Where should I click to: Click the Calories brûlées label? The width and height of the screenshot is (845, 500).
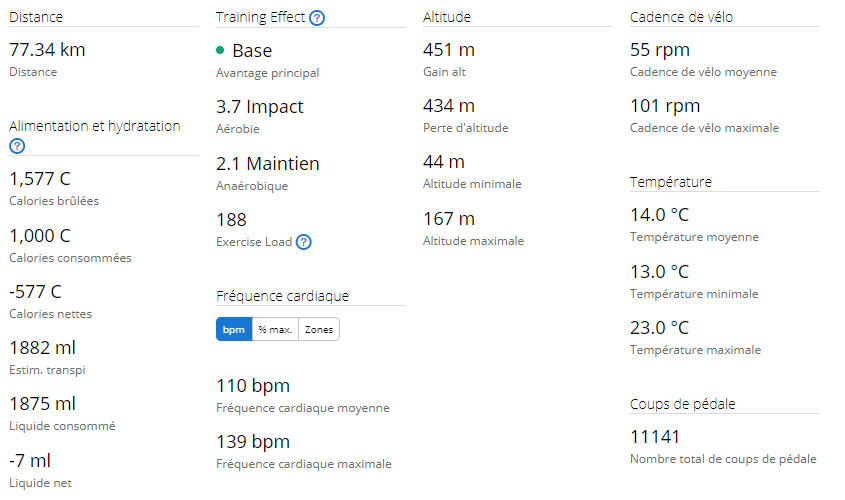tap(54, 201)
